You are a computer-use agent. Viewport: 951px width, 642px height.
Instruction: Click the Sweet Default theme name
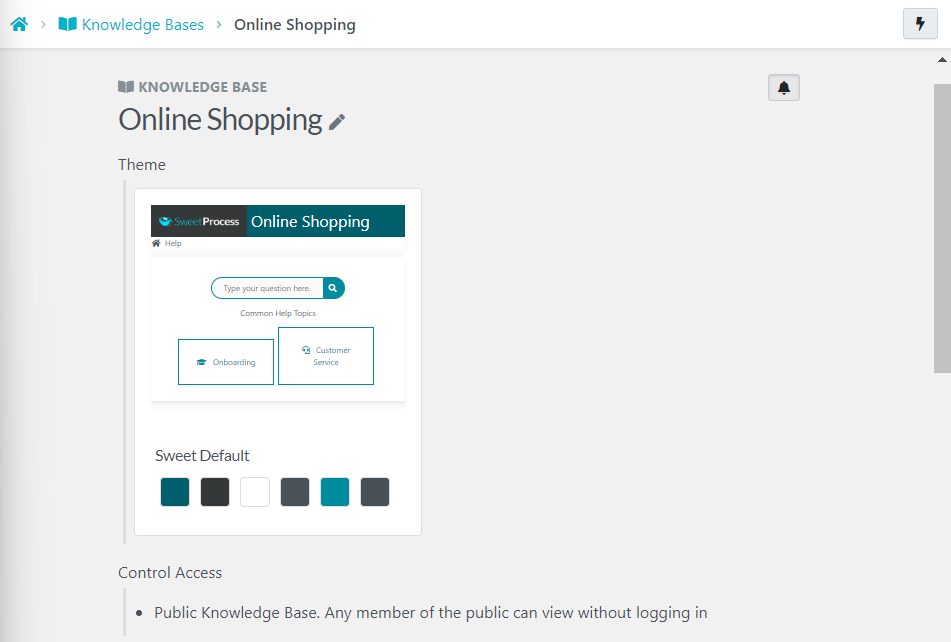(x=202, y=456)
